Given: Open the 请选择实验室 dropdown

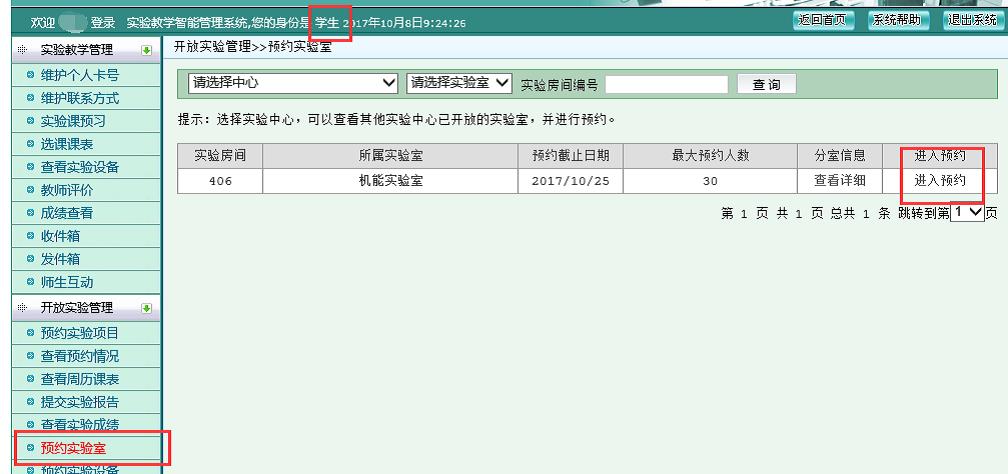Looking at the screenshot, I should pyautogui.click(x=459, y=83).
